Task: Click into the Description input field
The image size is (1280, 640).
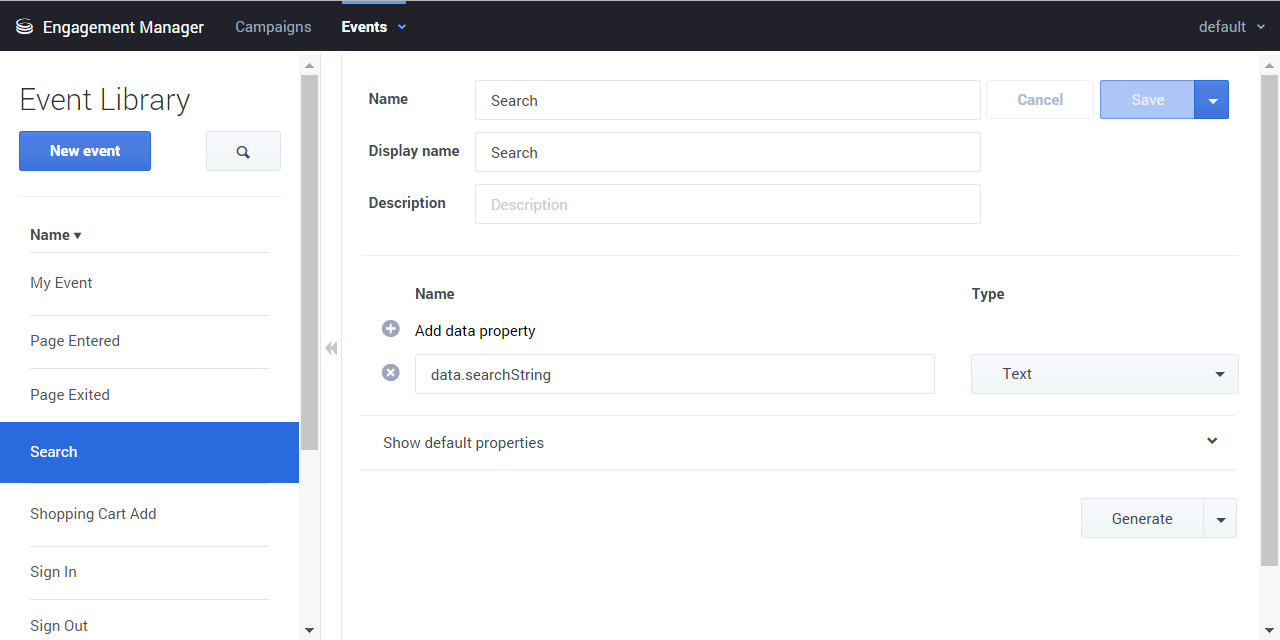Action: coord(727,204)
